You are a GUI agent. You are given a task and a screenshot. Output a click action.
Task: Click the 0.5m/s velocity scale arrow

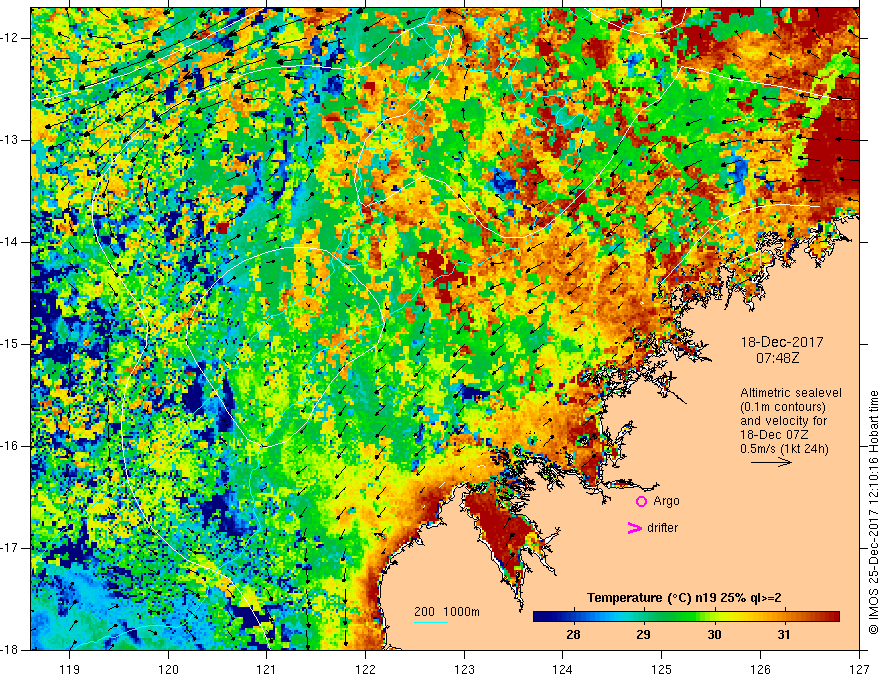point(771,462)
